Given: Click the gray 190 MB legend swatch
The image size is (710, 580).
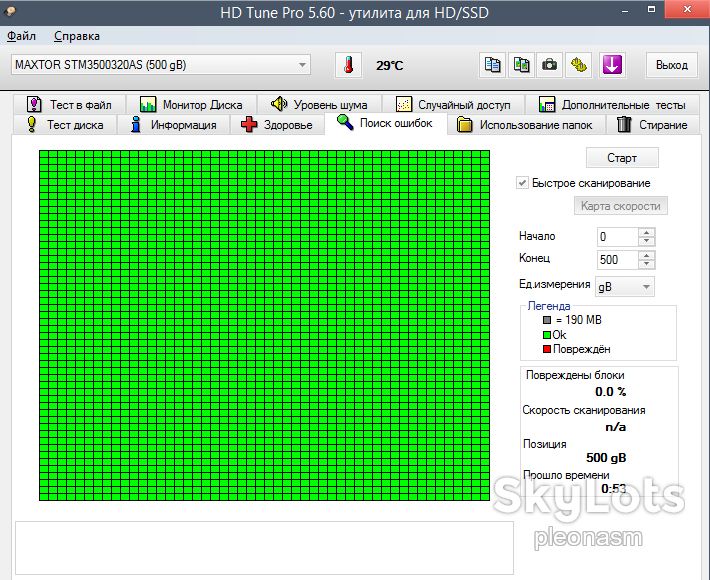Looking at the screenshot, I should coord(547,320).
